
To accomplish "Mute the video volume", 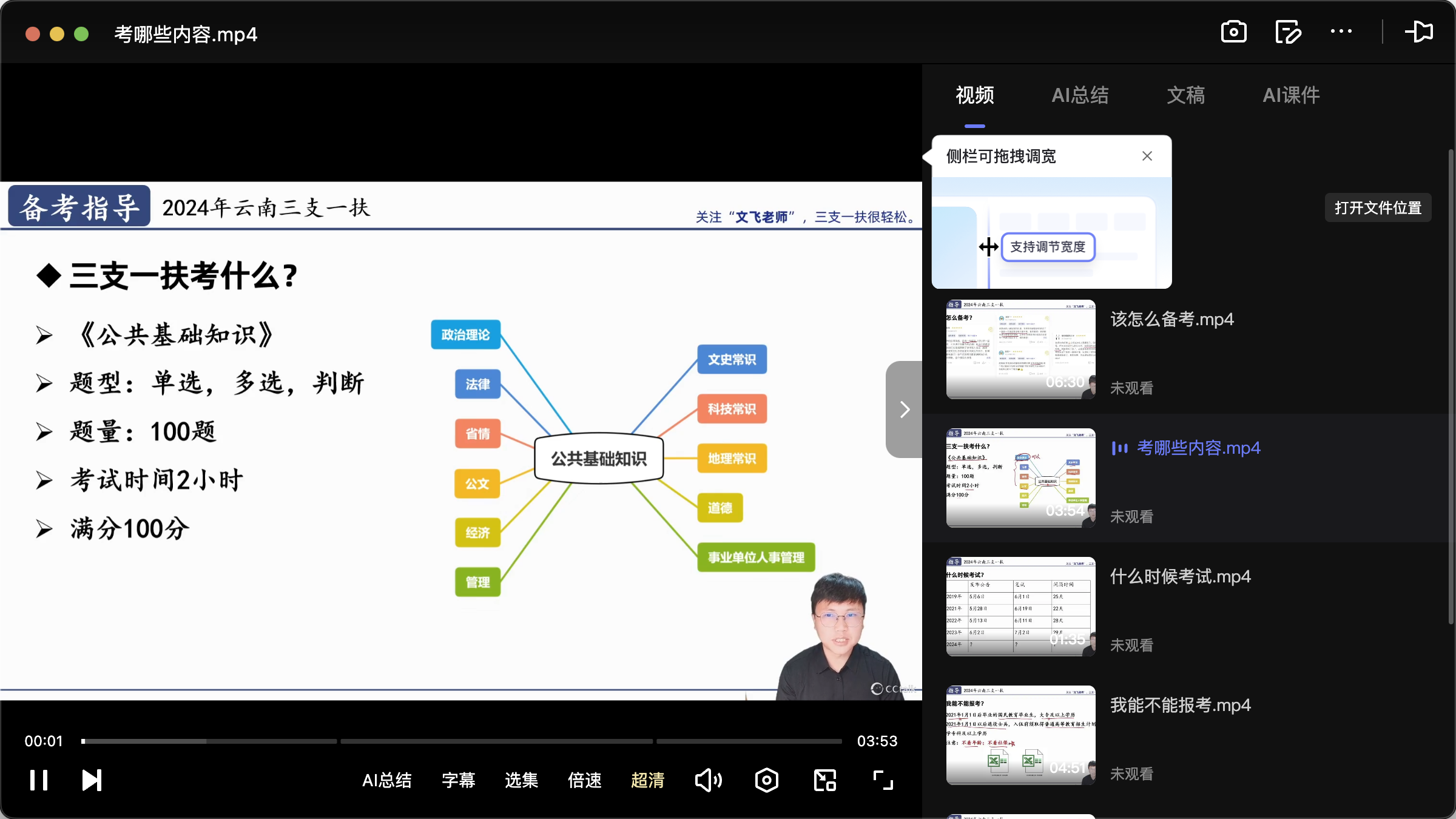I will (708, 780).
